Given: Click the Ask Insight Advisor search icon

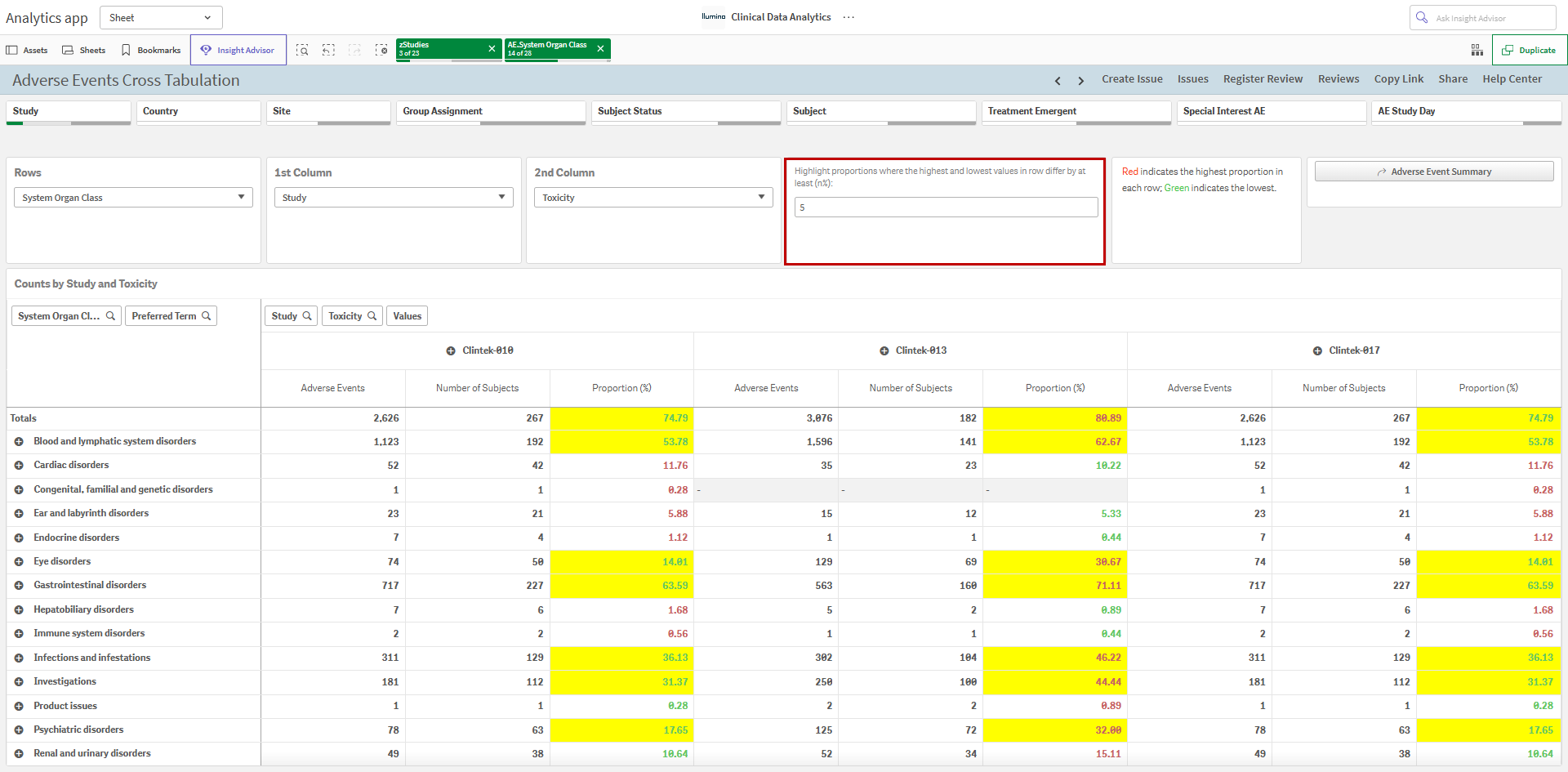Looking at the screenshot, I should [1422, 17].
